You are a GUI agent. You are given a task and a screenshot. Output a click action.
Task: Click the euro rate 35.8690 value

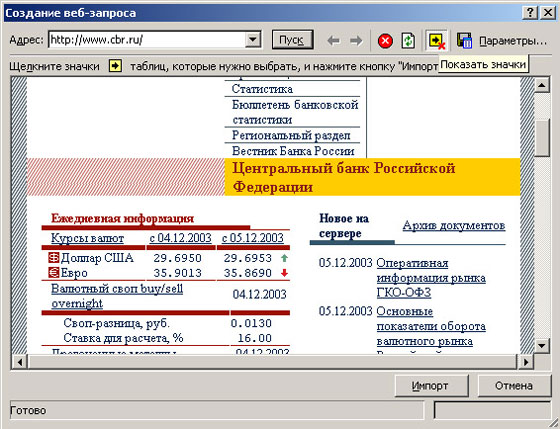248,273
